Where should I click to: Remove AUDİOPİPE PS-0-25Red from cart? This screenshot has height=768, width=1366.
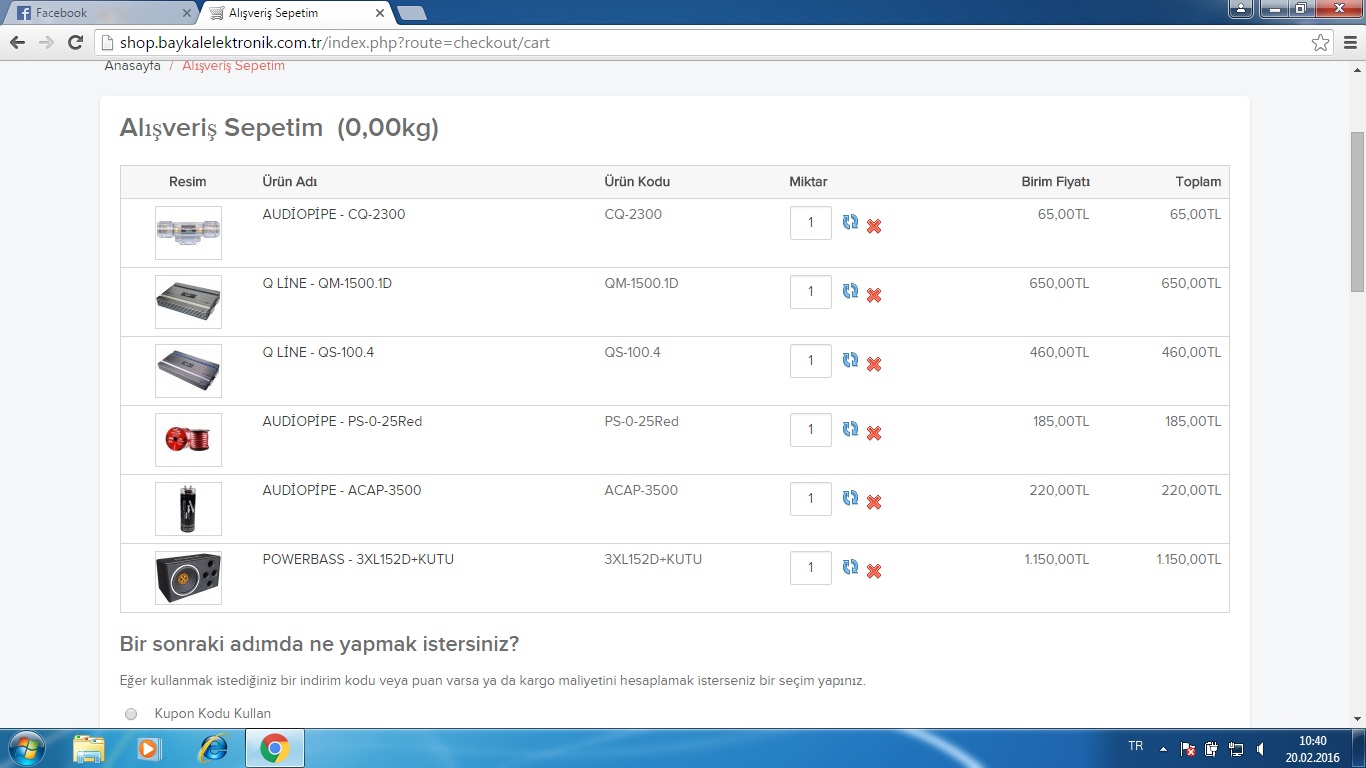[874, 433]
